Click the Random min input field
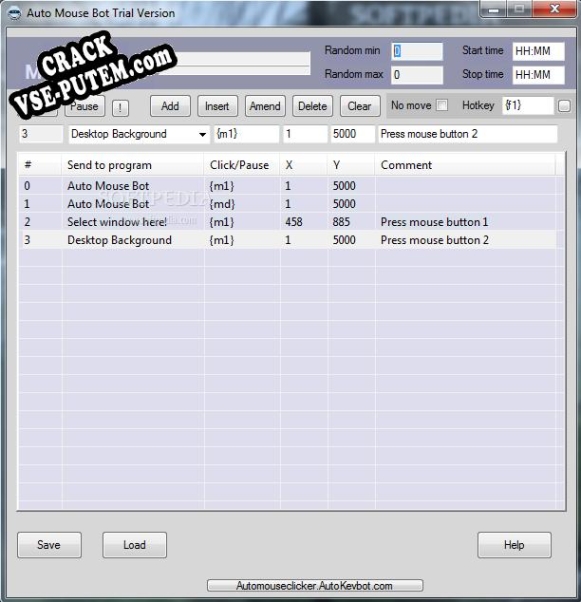Image resolution: width=581 pixels, height=602 pixels. tap(417, 51)
